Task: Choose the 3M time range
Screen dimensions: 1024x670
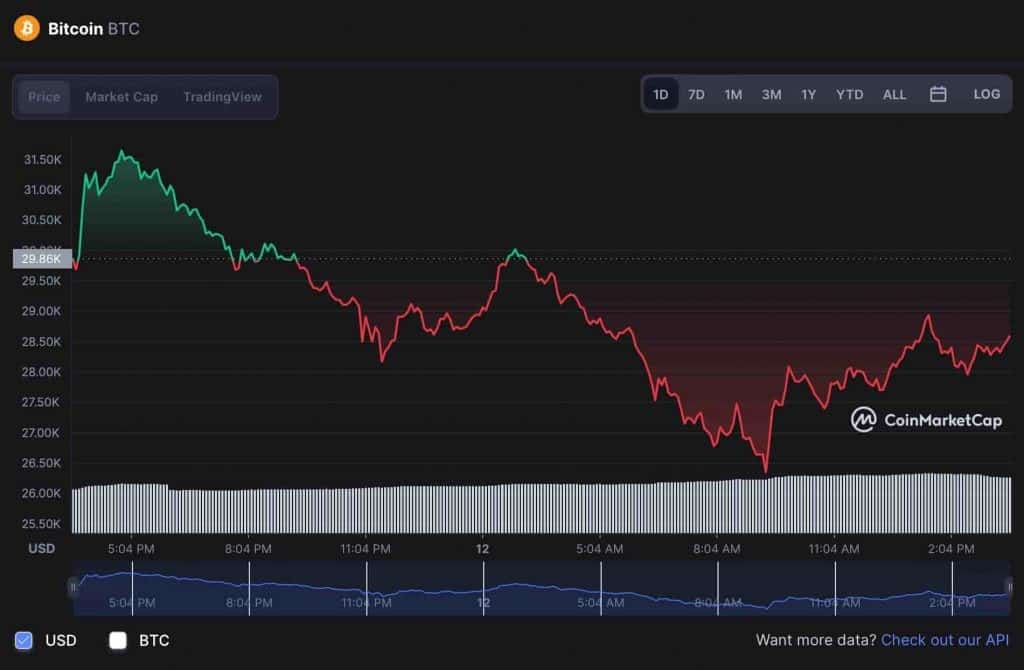Action: 771,94
